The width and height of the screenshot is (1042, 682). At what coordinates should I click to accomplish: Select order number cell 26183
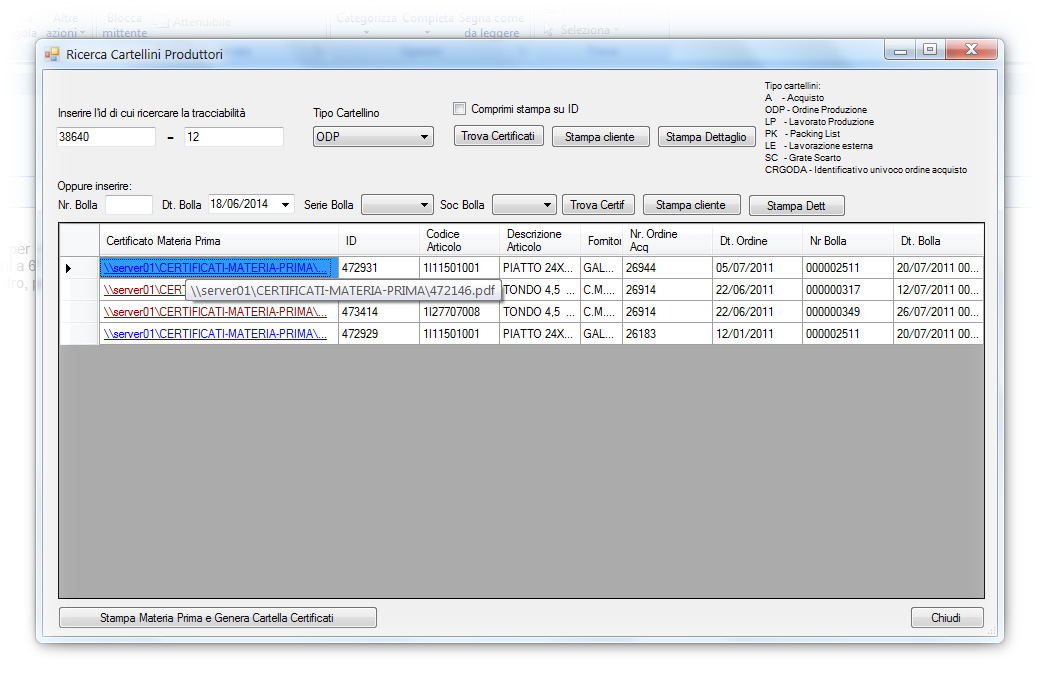point(667,334)
